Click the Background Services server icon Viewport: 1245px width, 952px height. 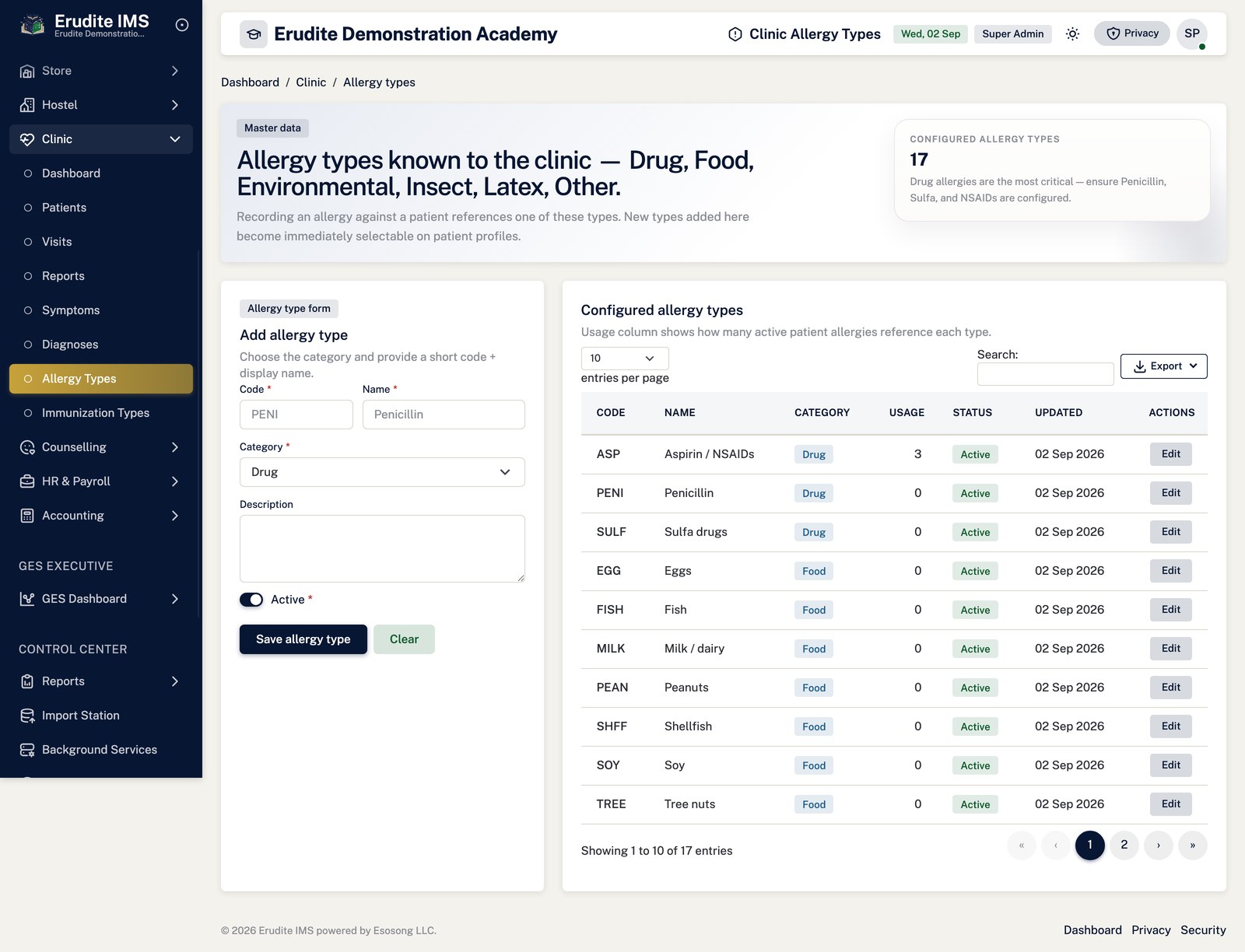[x=27, y=750]
